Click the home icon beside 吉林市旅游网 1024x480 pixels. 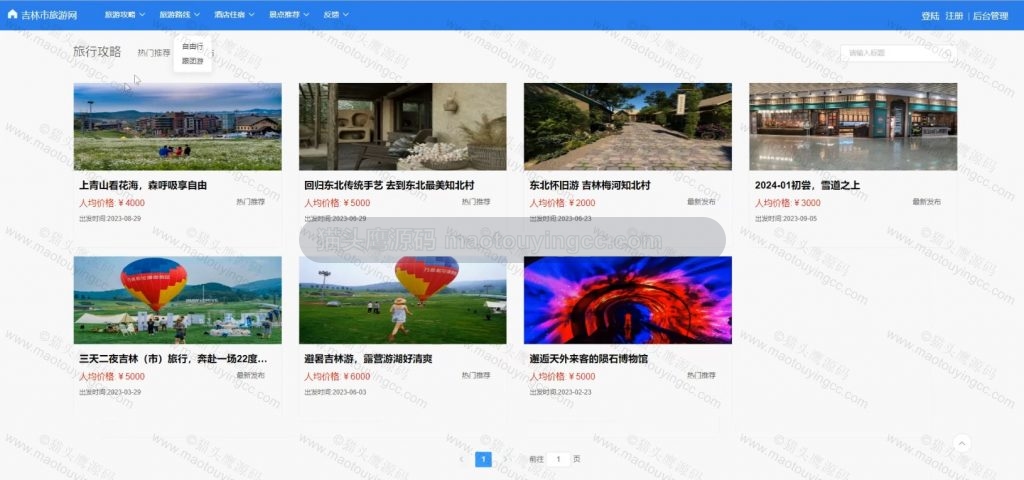[x=12, y=14]
